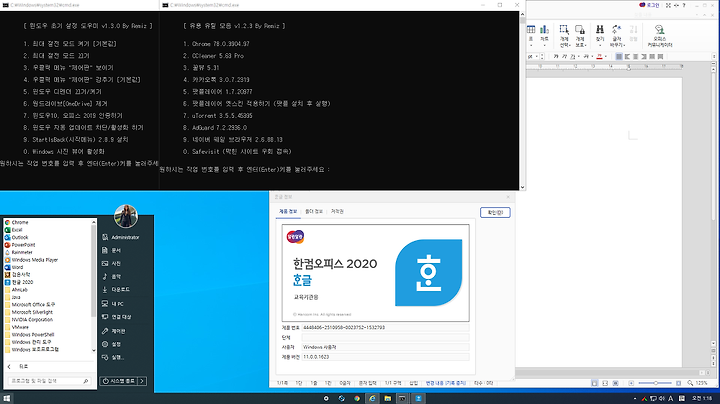Click File Explorer icon on the taskbar
This screenshot has width=720, height=404.
coord(388,398)
